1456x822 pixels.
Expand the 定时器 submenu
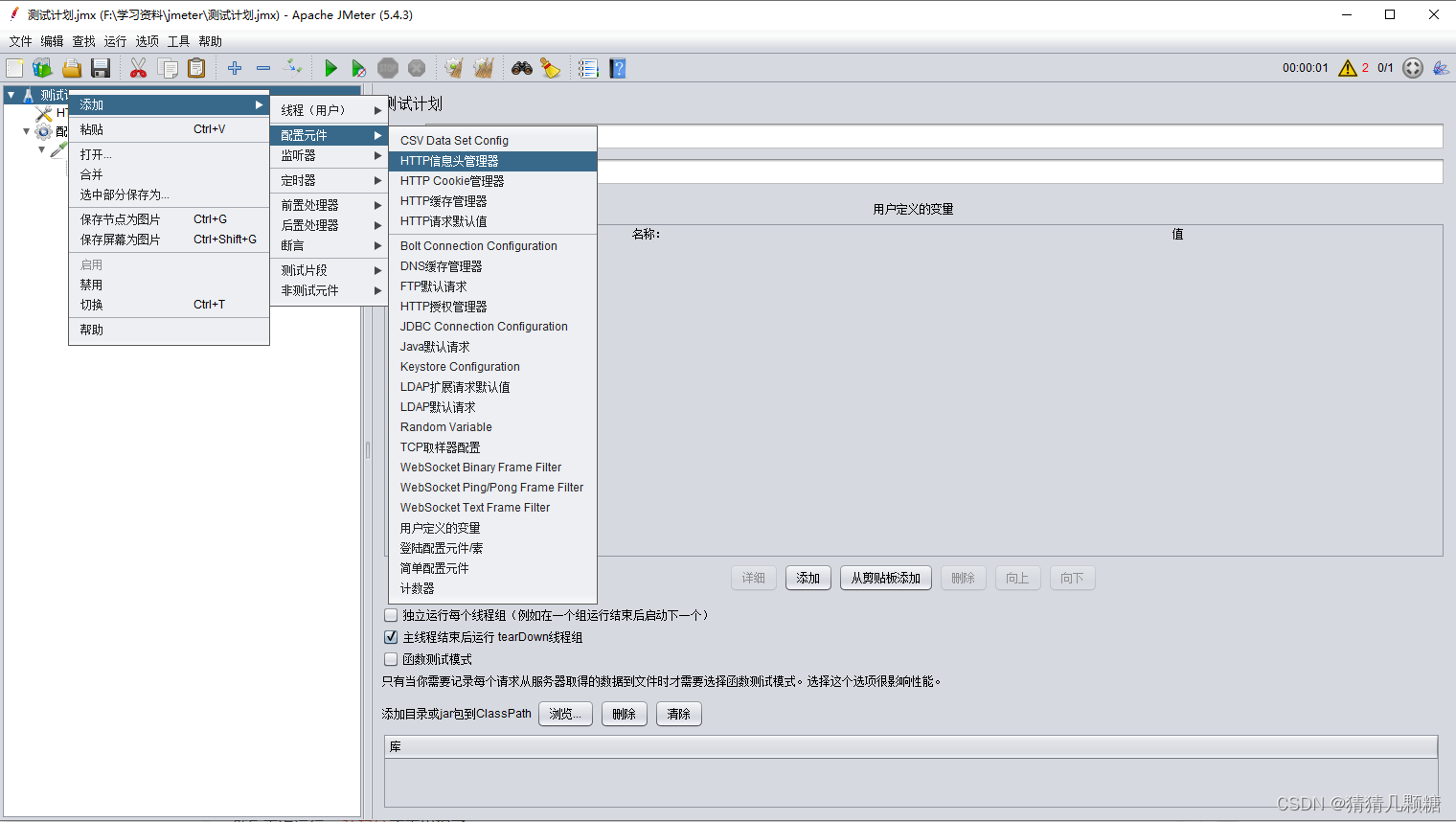329,180
